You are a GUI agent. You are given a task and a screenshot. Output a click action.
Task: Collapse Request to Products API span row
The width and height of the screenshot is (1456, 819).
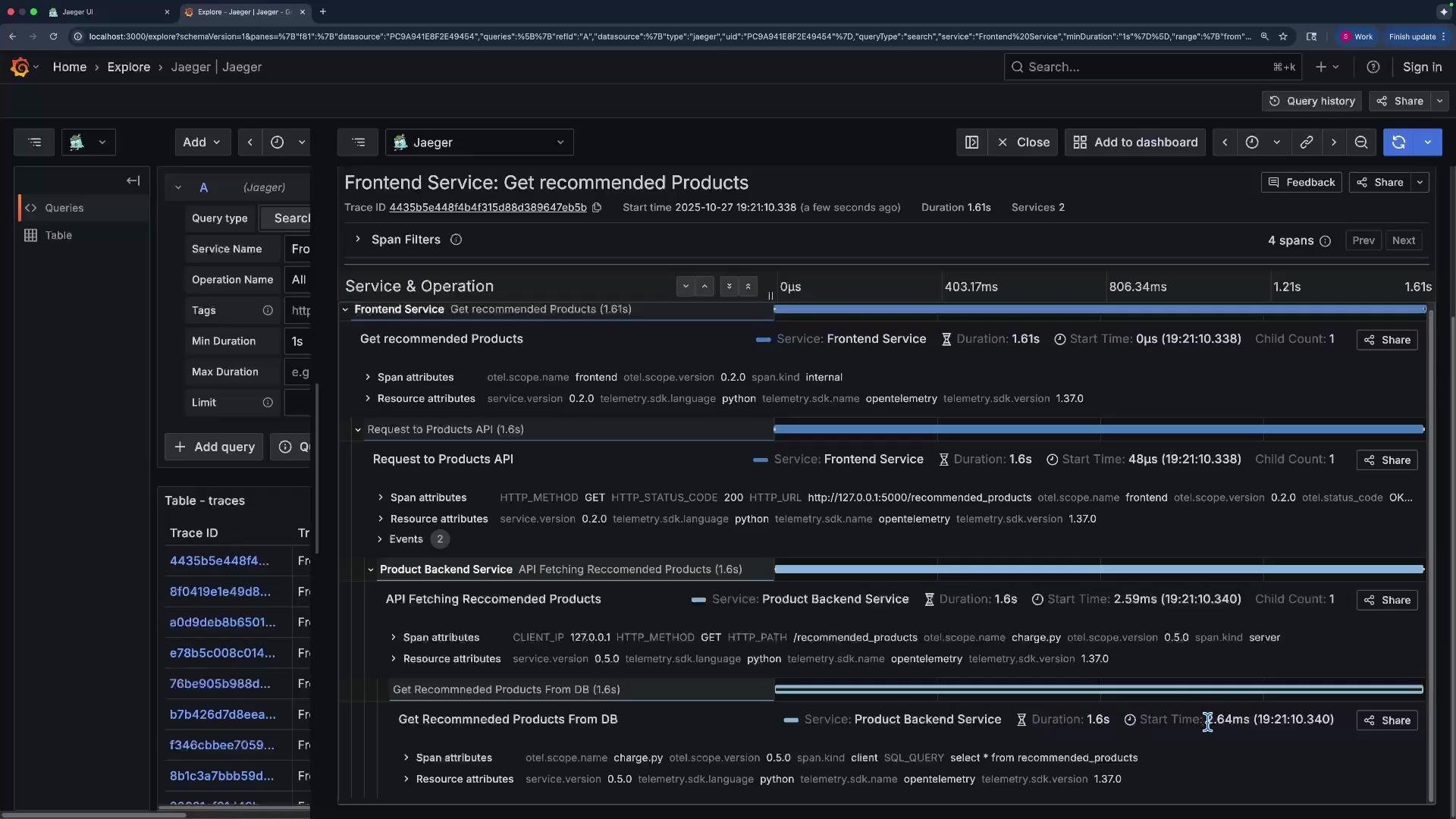(358, 430)
